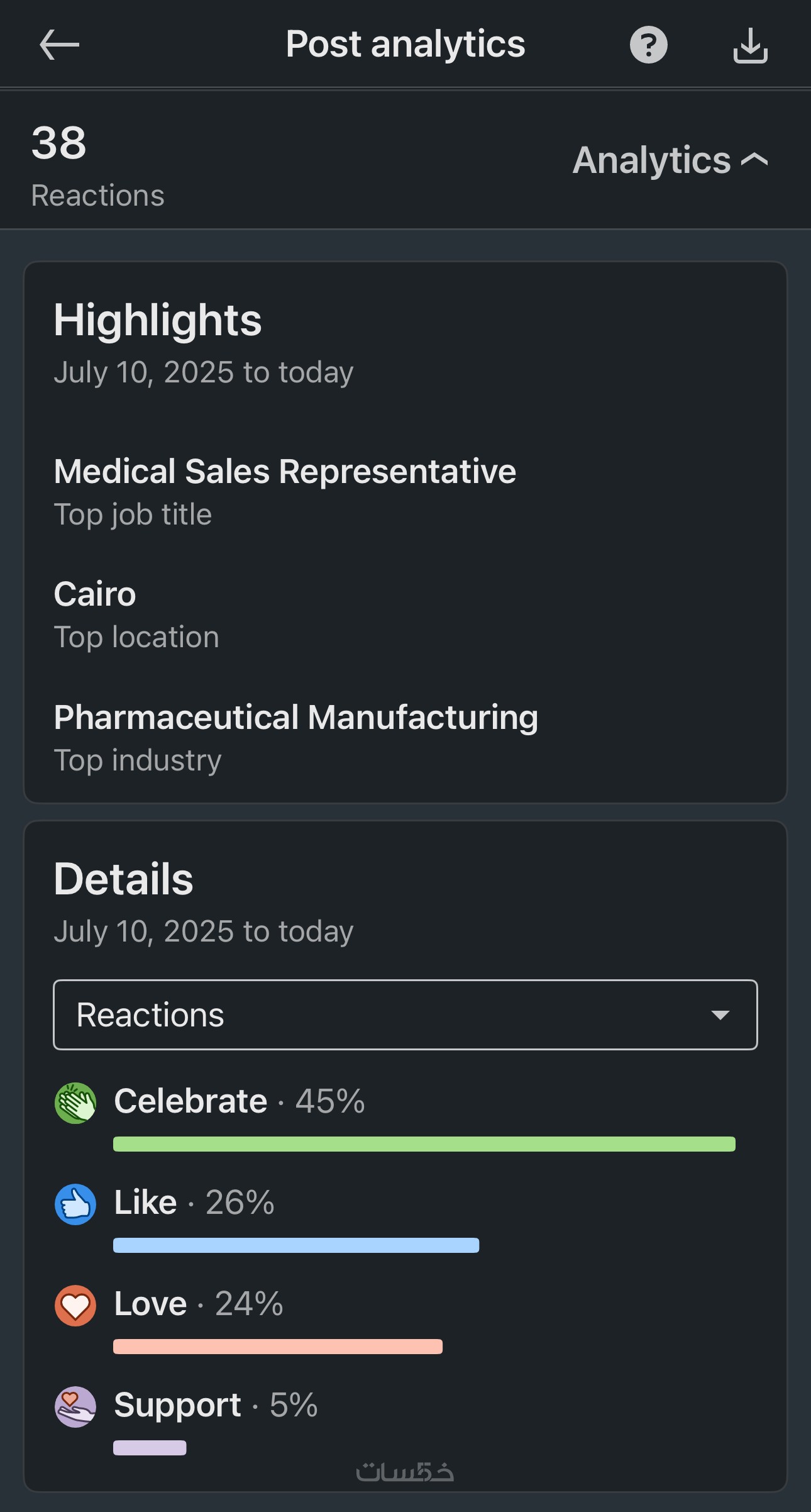Tap the 38 Reactions count
Screen dimensions: 811x1512
coord(59,143)
